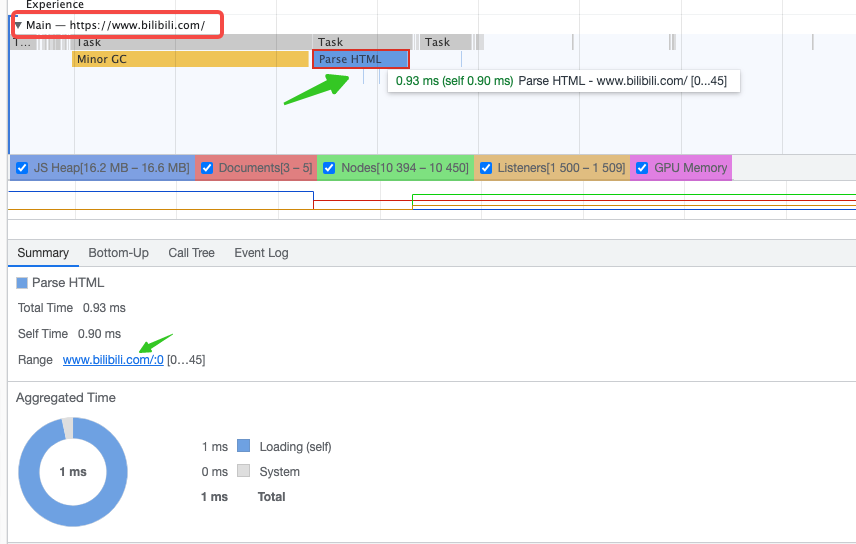Click the Total row in the legend
Screen dimensions: 856x544
pyautogui.click(x=243, y=496)
